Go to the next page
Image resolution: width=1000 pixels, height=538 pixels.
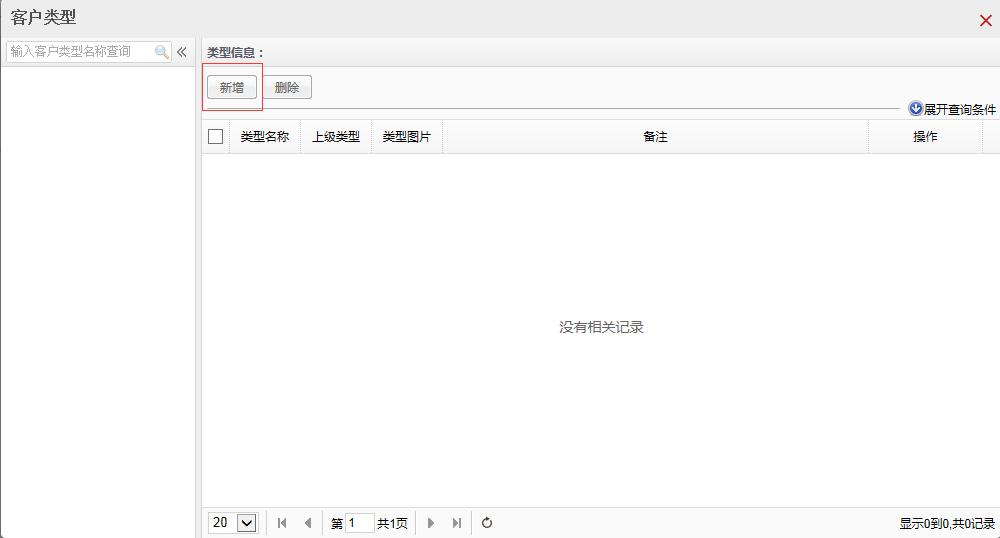(431, 523)
